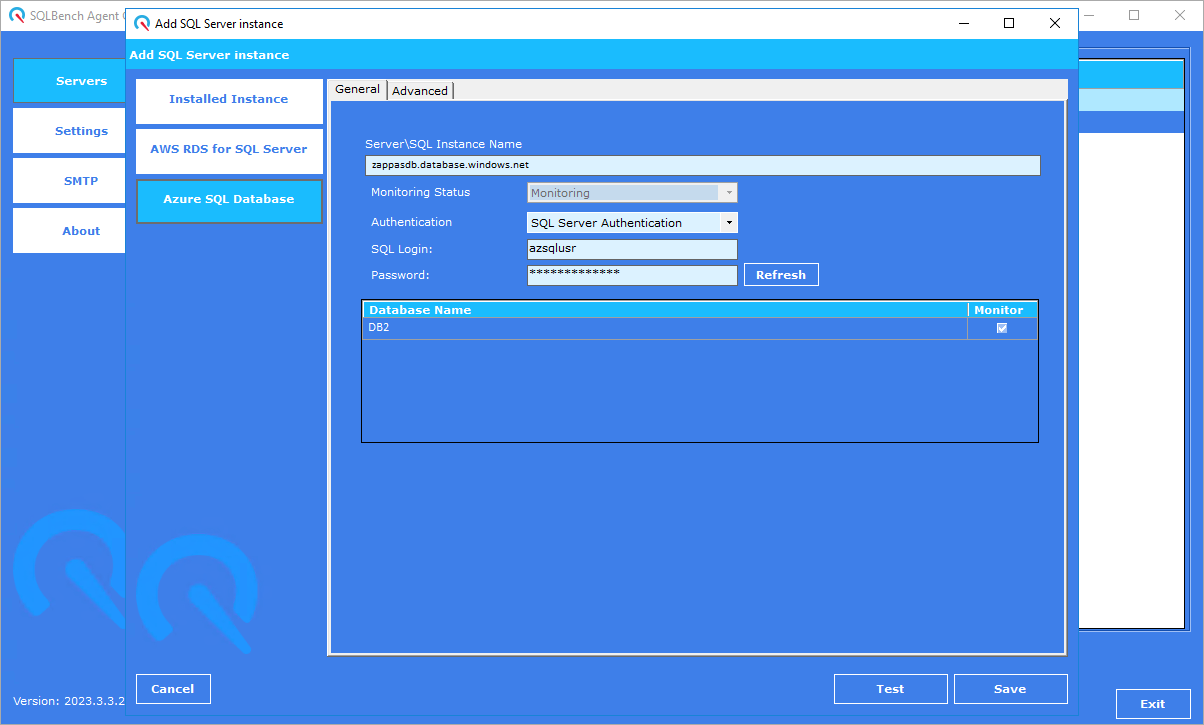Minimize the Add SQL Server instance dialog

point(963,23)
